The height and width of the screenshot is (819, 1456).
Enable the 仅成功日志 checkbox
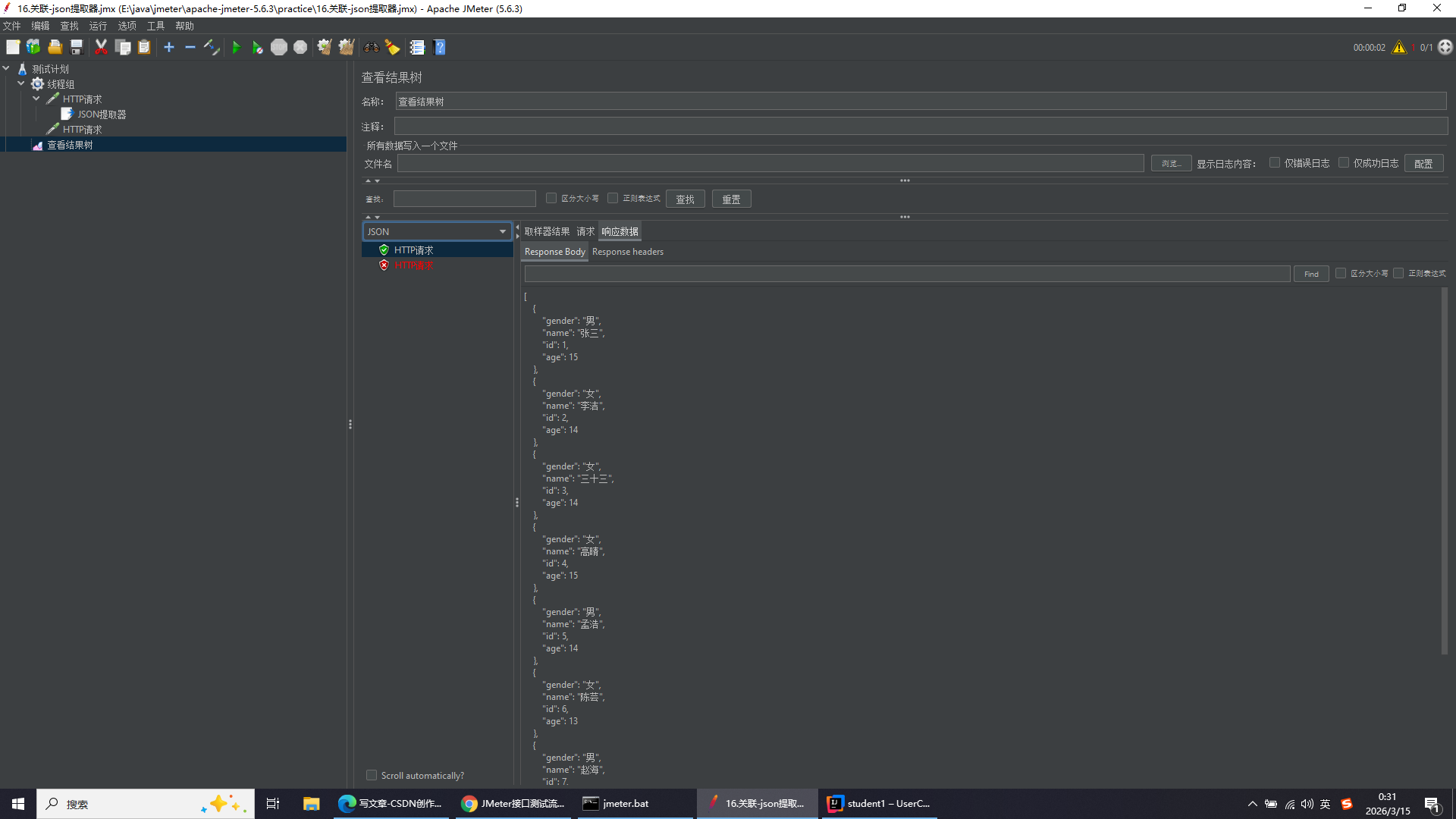pos(1344,163)
